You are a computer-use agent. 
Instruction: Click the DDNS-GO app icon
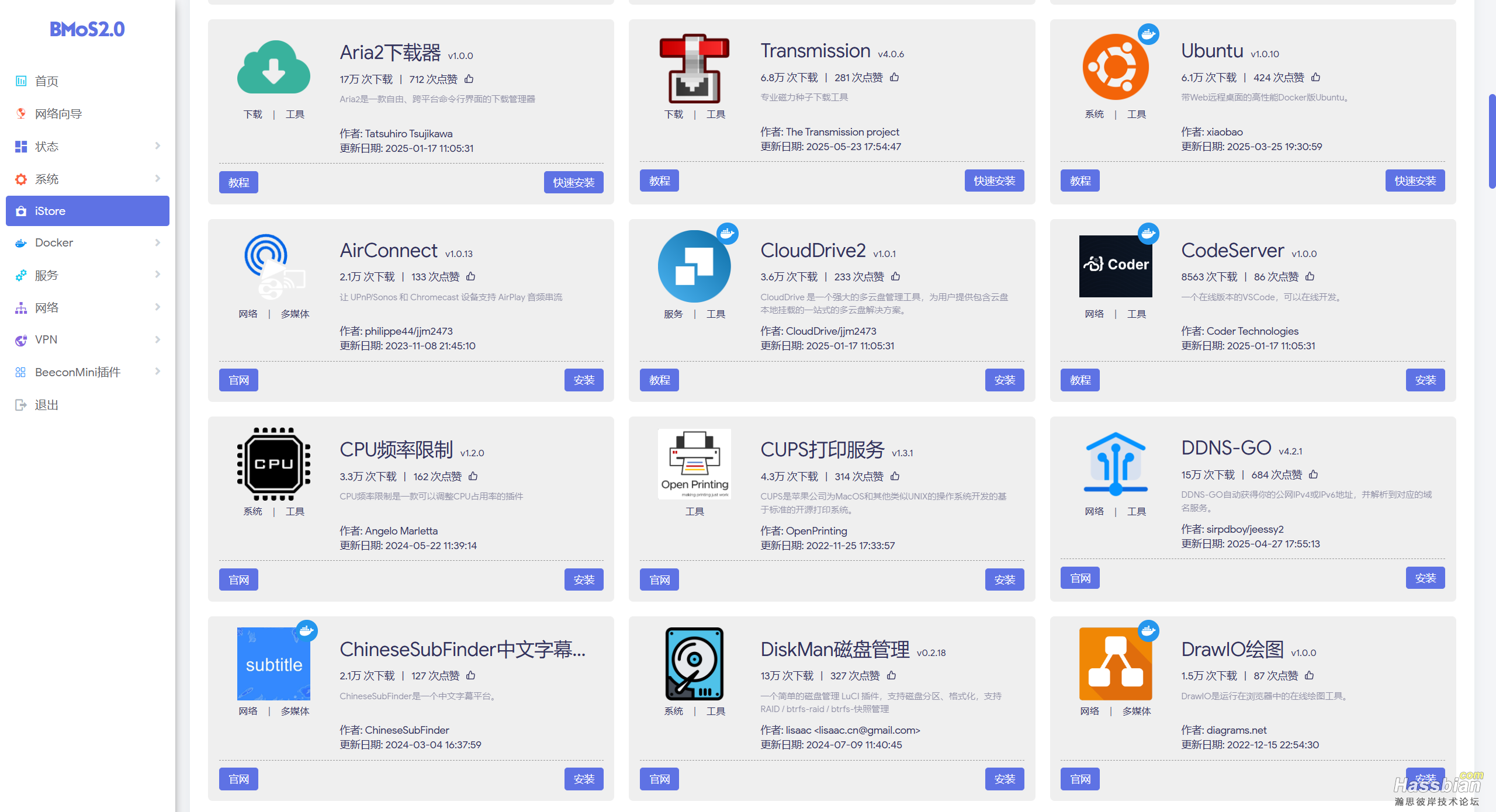tap(1115, 464)
